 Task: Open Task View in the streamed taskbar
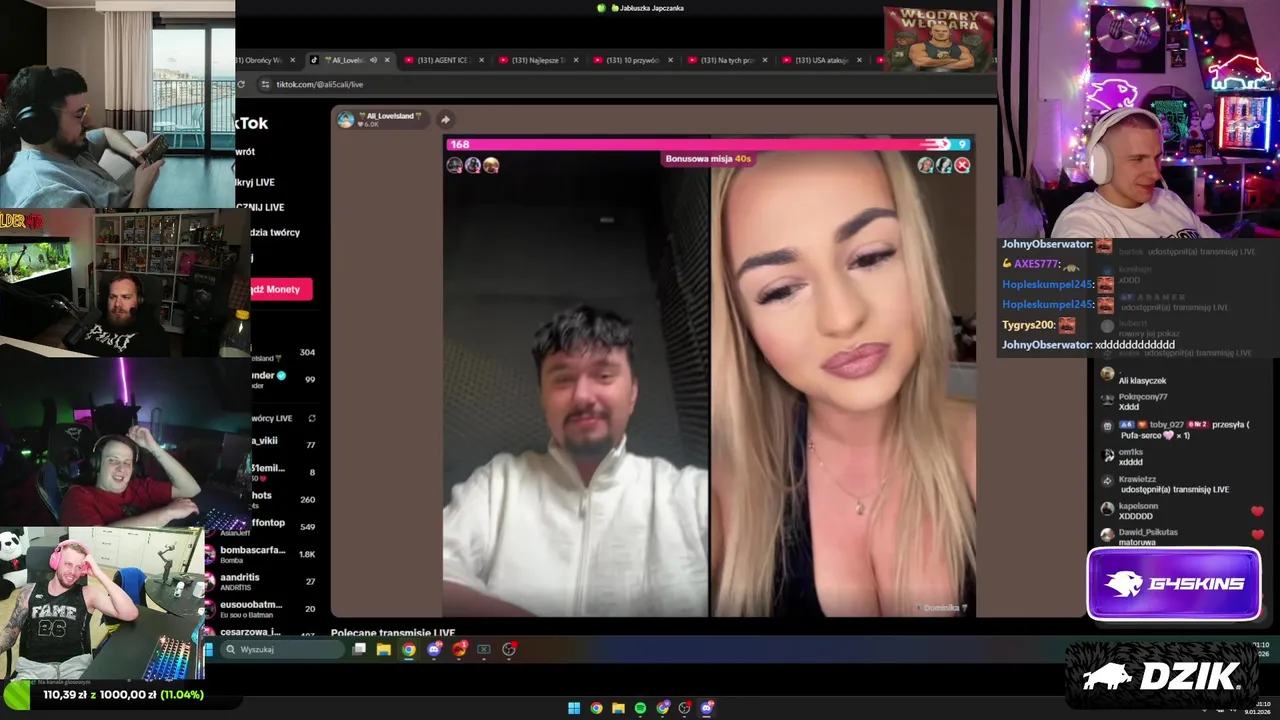pos(359,649)
